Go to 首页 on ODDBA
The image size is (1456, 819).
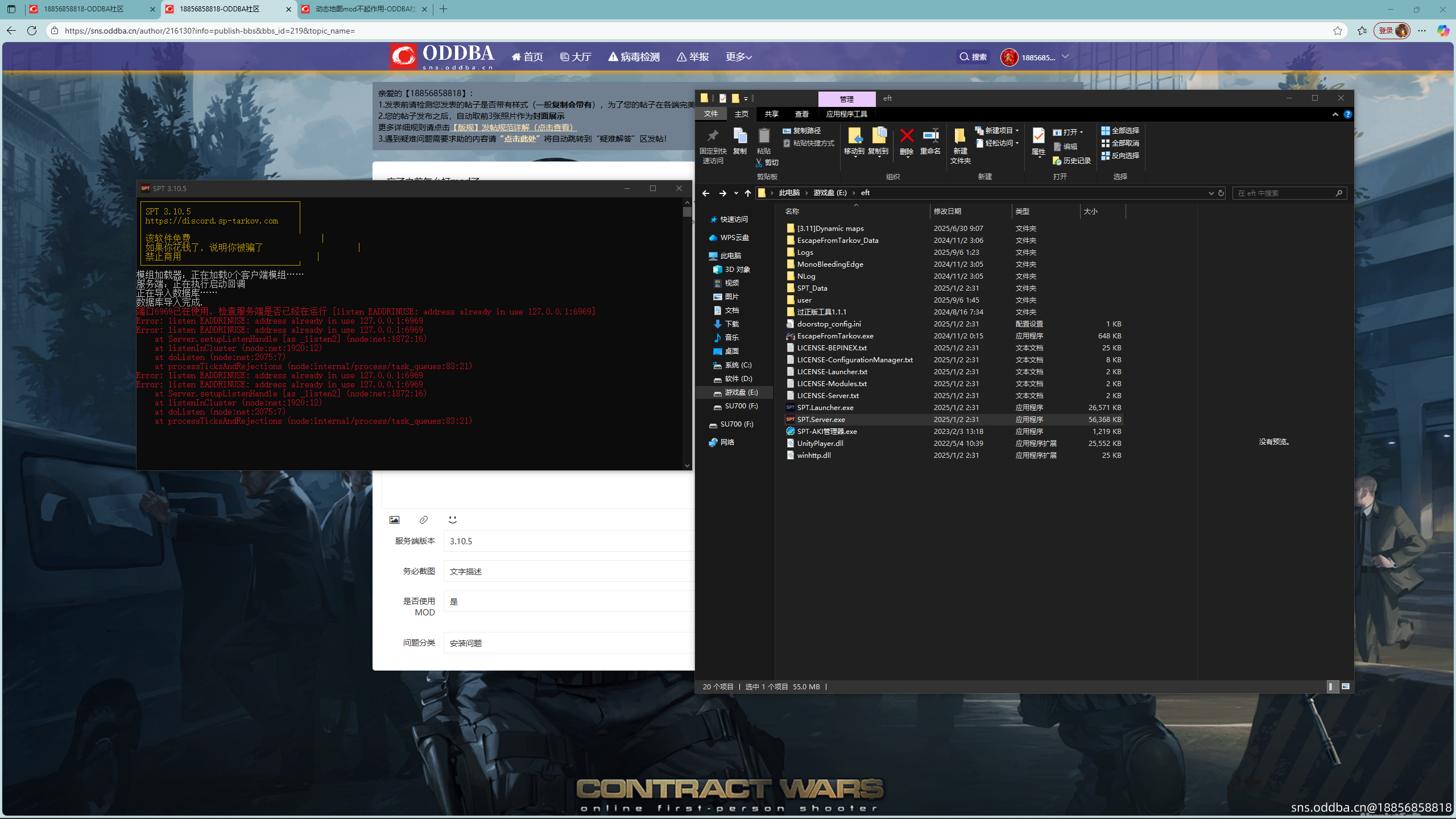coord(527,57)
